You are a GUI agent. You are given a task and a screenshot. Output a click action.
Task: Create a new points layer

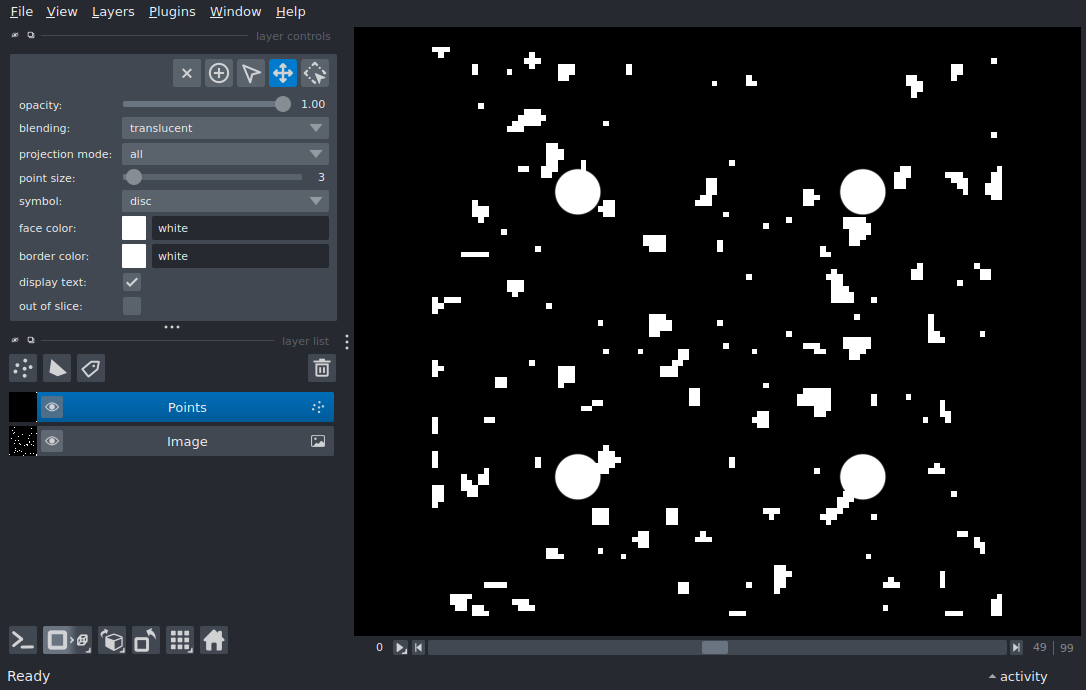(23, 368)
